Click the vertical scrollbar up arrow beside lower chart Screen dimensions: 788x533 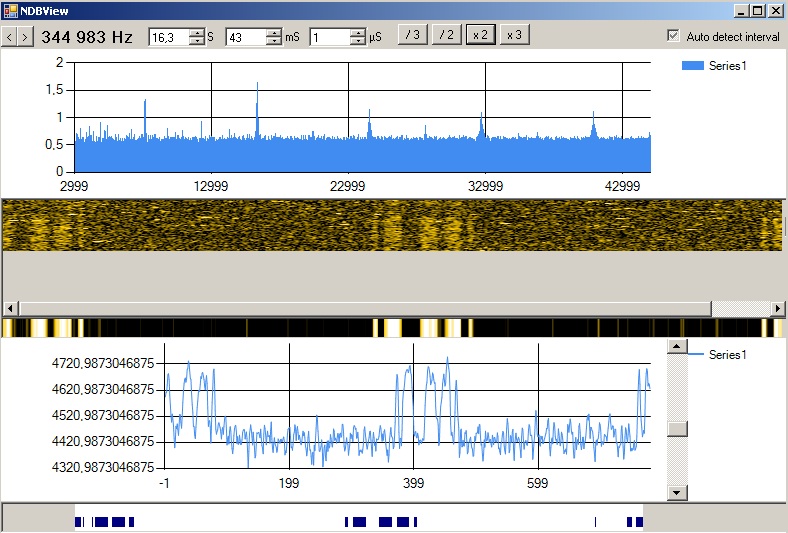click(677, 346)
